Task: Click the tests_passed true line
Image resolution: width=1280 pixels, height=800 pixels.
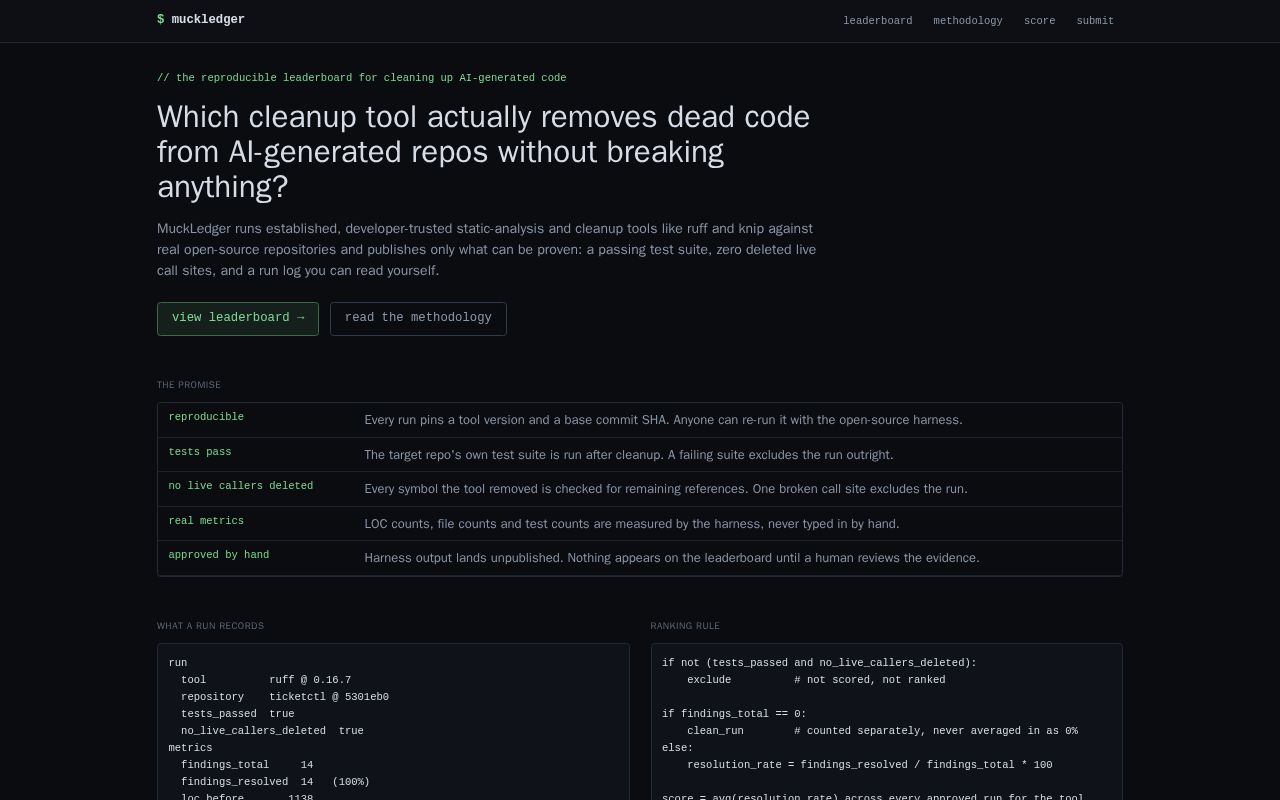Action: [238, 714]
